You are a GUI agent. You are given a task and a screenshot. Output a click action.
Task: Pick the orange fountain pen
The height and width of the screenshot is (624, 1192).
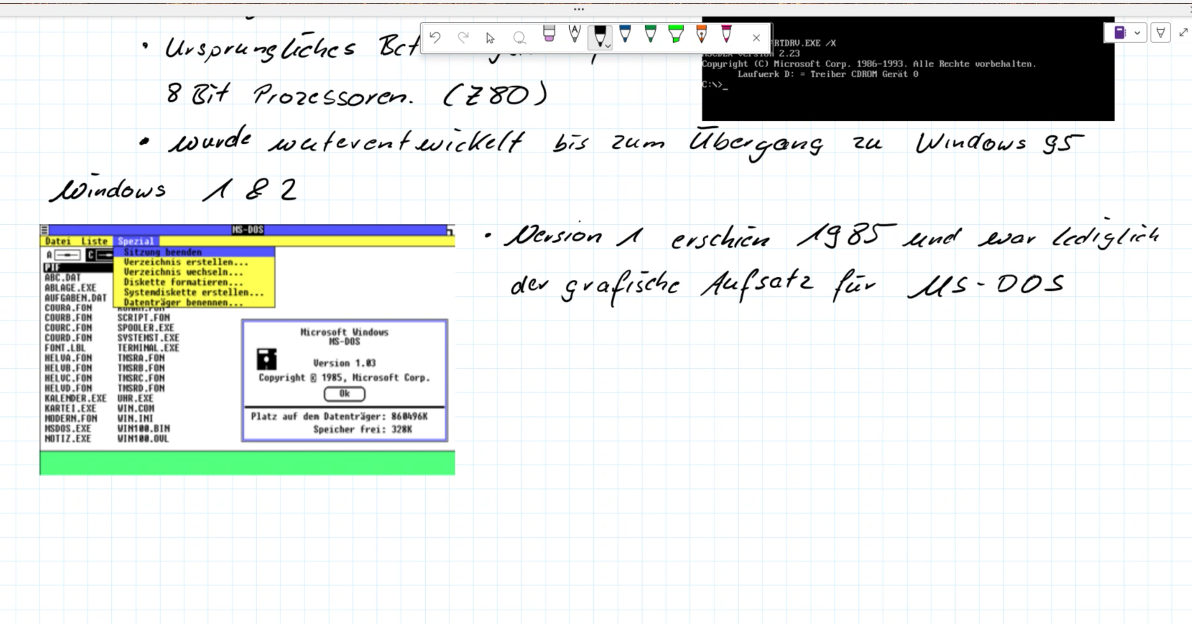(702, 34)
